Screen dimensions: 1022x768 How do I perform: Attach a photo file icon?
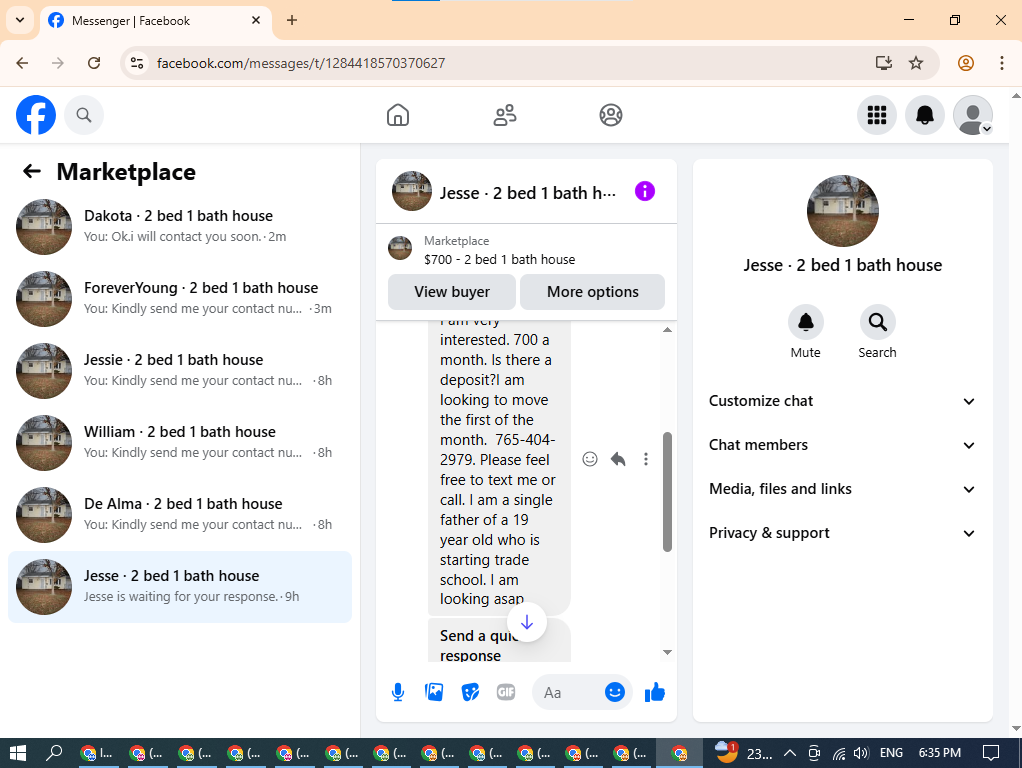434,692
